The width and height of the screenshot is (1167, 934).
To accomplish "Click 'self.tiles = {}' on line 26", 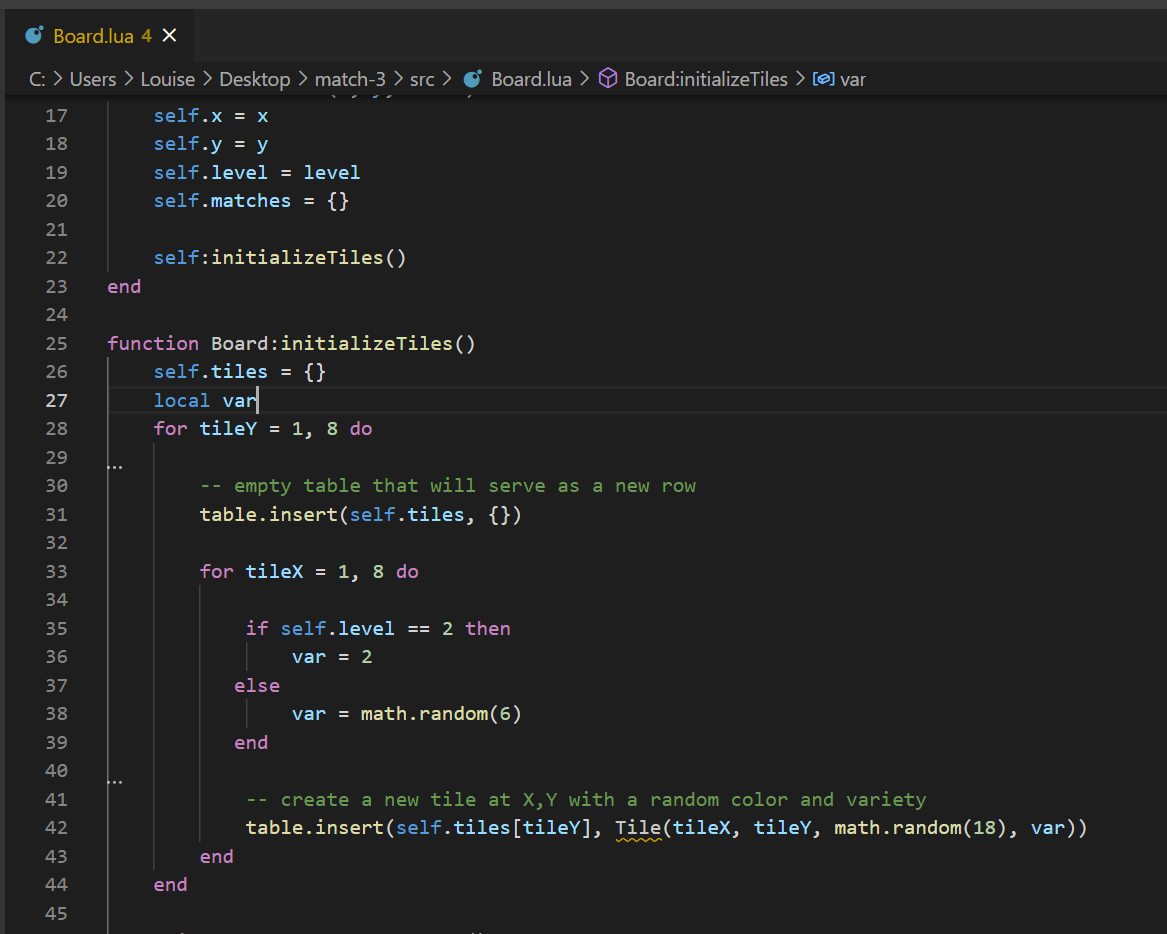I will click(240, 371).
